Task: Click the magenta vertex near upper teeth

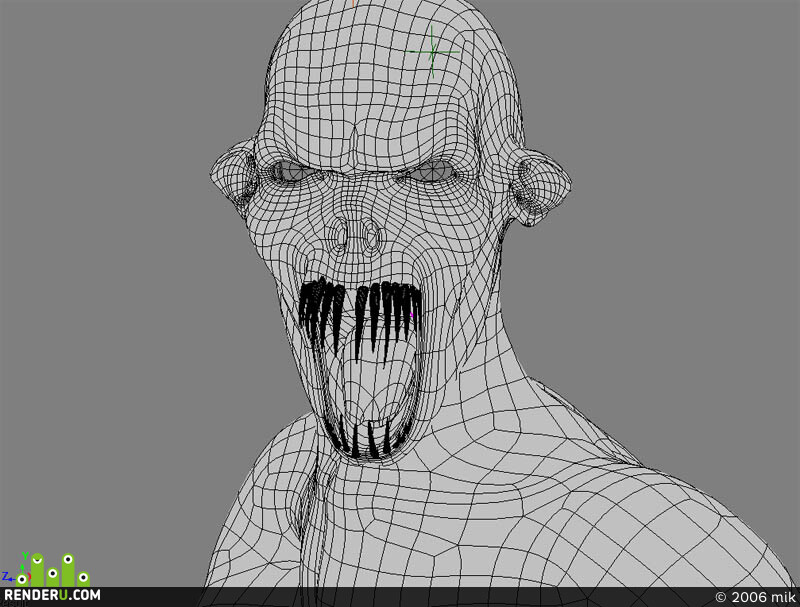Action: click(x=411, y=315)
